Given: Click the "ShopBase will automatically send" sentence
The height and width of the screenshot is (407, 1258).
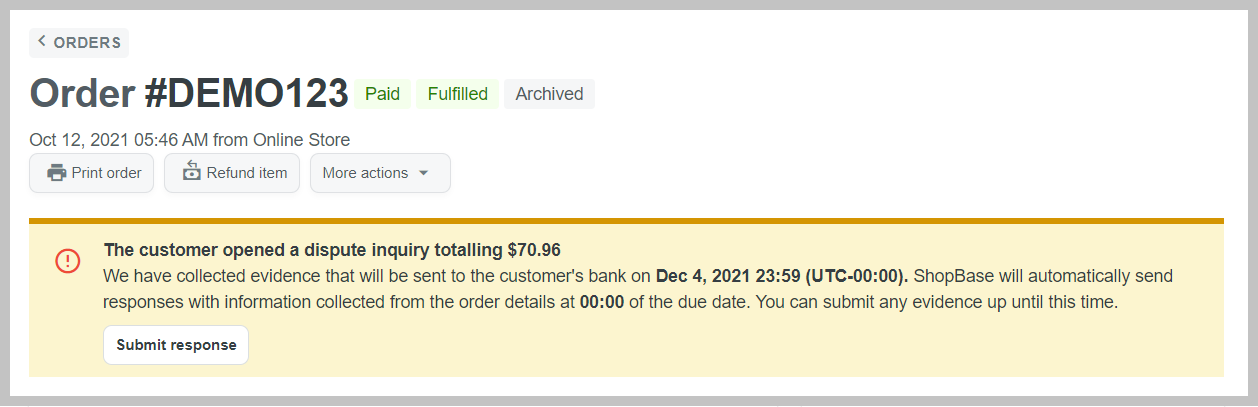Looking at the screenshot, I should pos(1043,276).
